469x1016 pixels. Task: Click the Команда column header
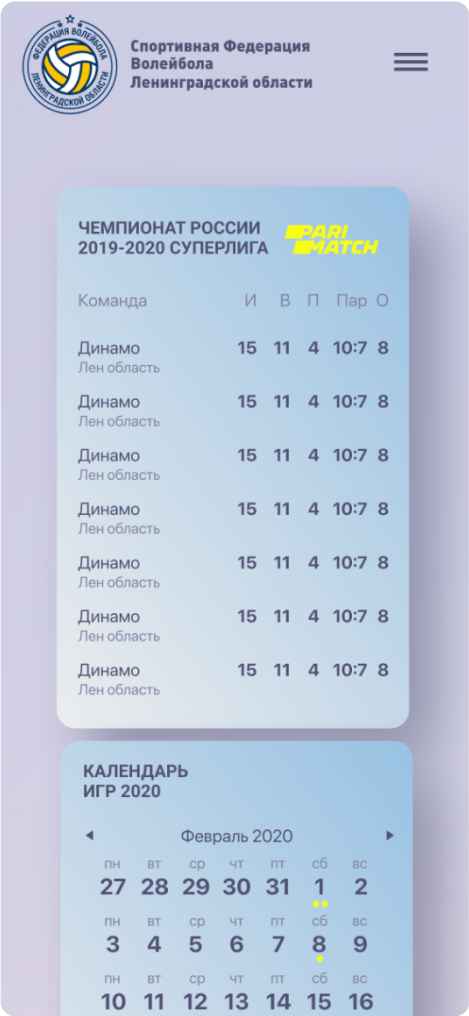click(x=112, y=301)
